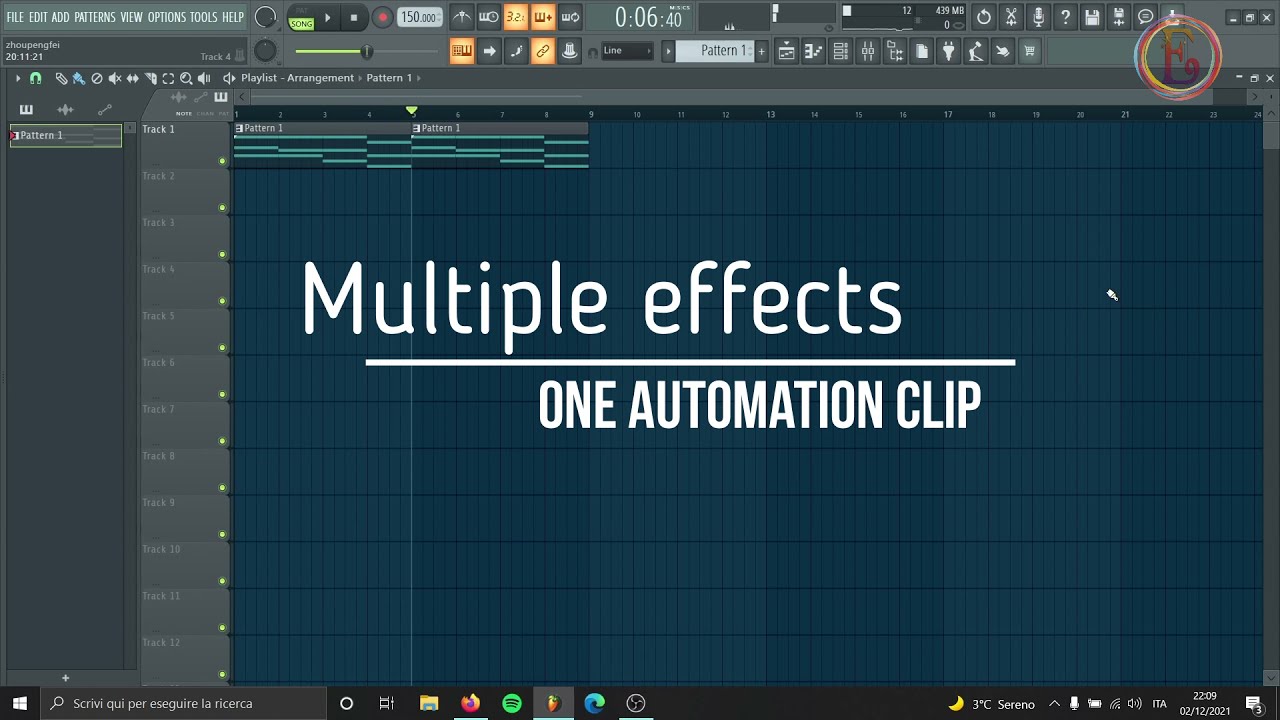This screenshot has height=720, width=1280.
Task: Show hidden system tray icons chevron
Action: point(1054,703)
